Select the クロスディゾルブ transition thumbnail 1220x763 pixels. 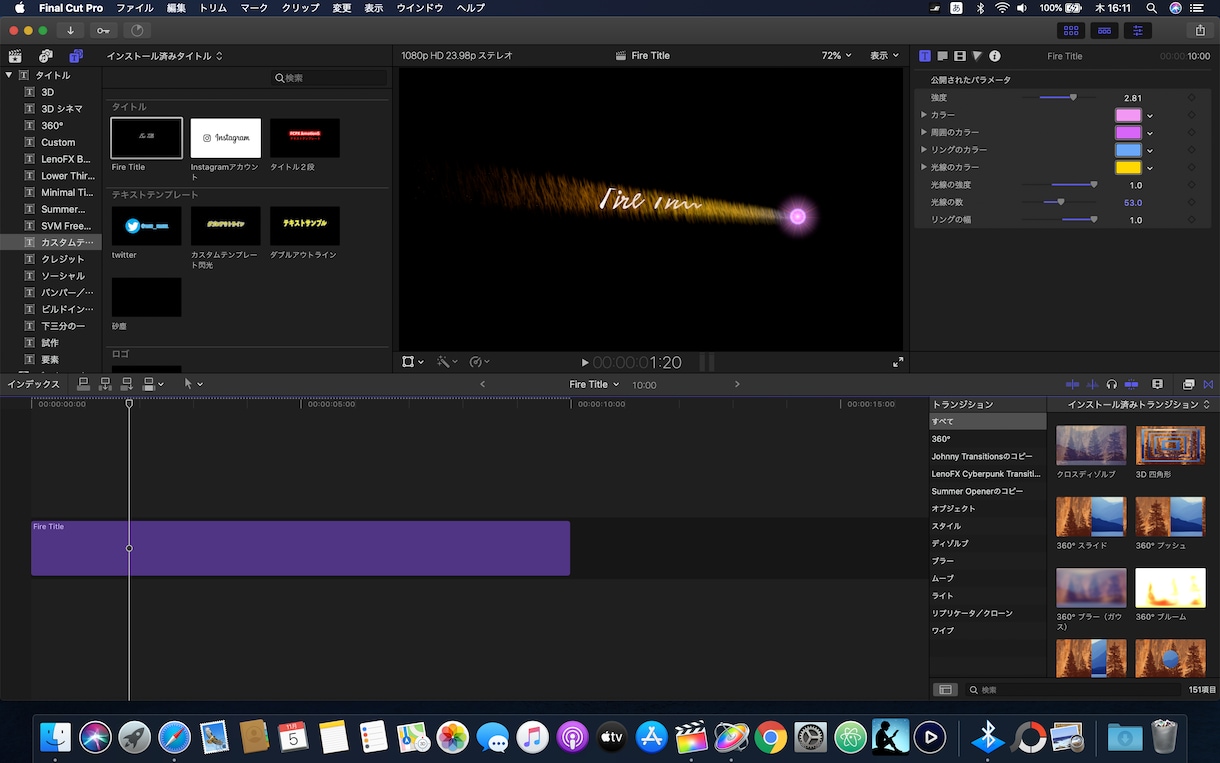click(1091, 445)
